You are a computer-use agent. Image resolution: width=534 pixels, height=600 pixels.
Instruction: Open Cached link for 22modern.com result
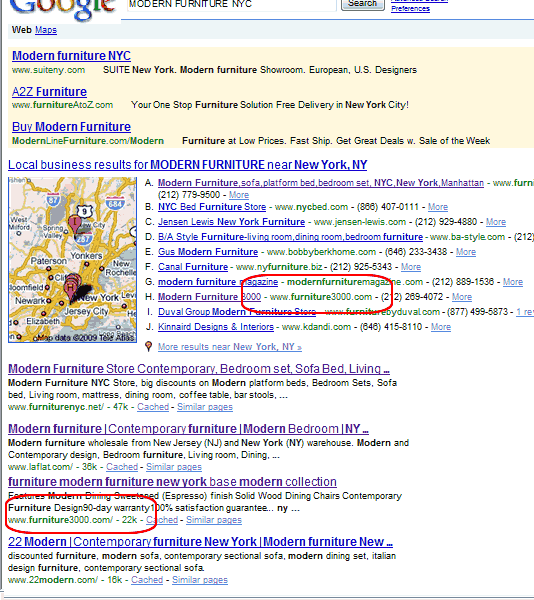[x=147, y=580]
